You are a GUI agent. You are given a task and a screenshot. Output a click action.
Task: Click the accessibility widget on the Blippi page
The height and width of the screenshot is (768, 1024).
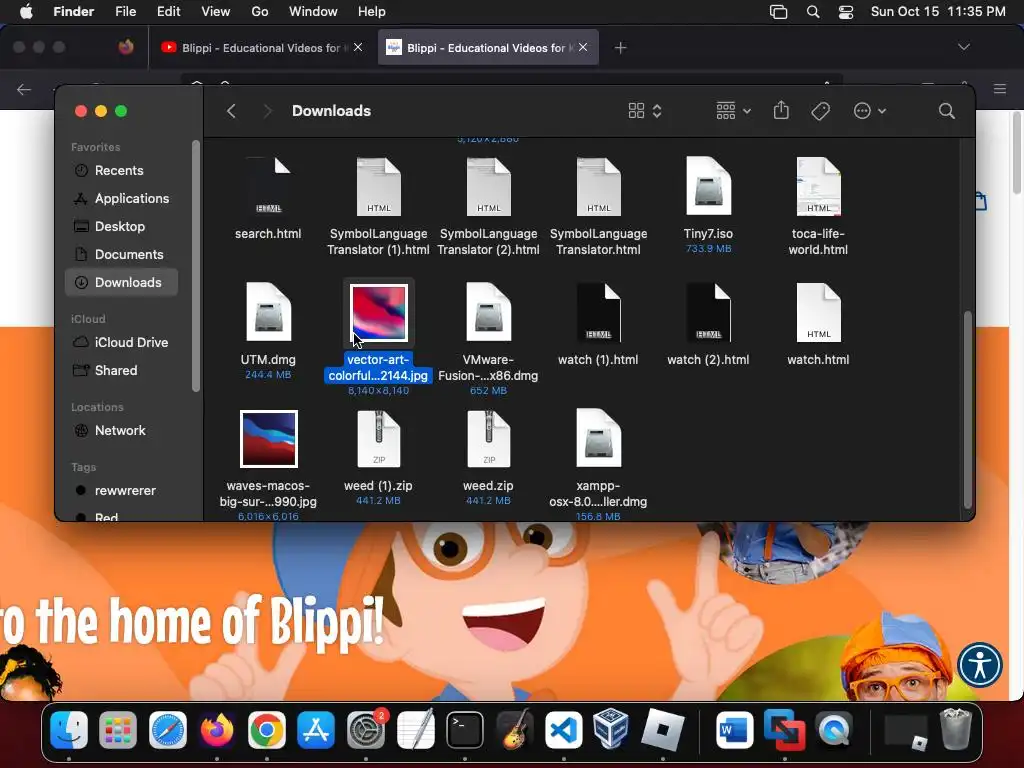(980, 665)
